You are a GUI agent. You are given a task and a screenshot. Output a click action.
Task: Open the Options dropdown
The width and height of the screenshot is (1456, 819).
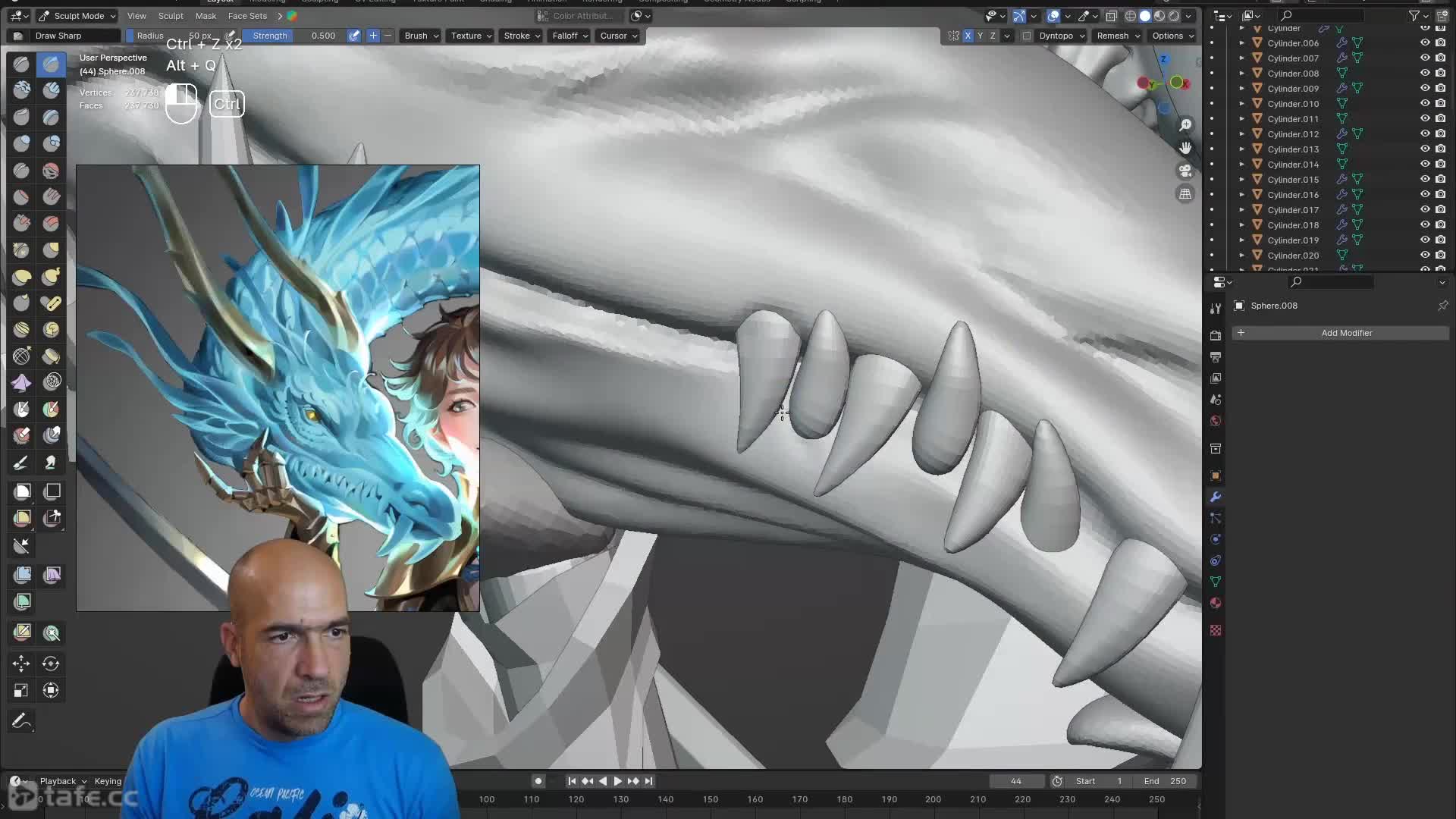(1172, 36)
